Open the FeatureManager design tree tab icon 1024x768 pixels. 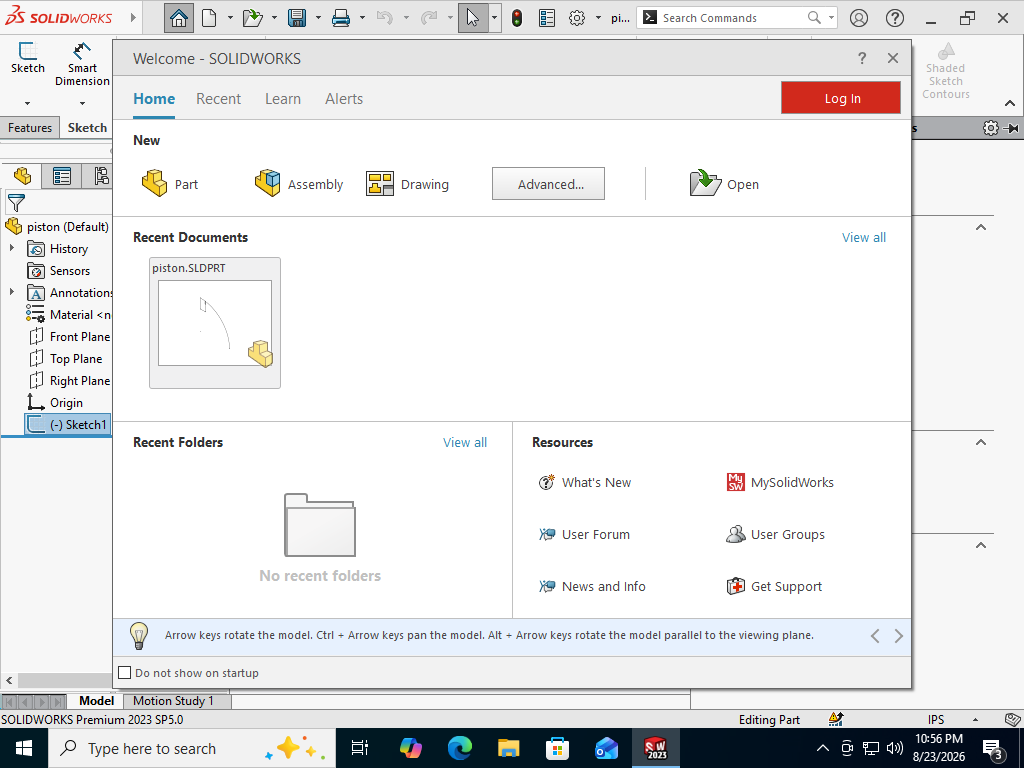click(22, 176)
